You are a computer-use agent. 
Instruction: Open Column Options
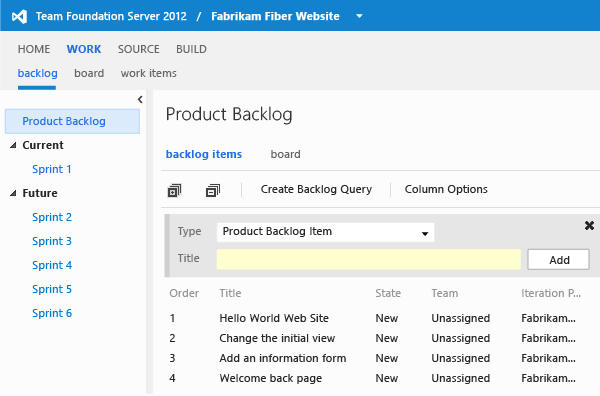(446, 189)
